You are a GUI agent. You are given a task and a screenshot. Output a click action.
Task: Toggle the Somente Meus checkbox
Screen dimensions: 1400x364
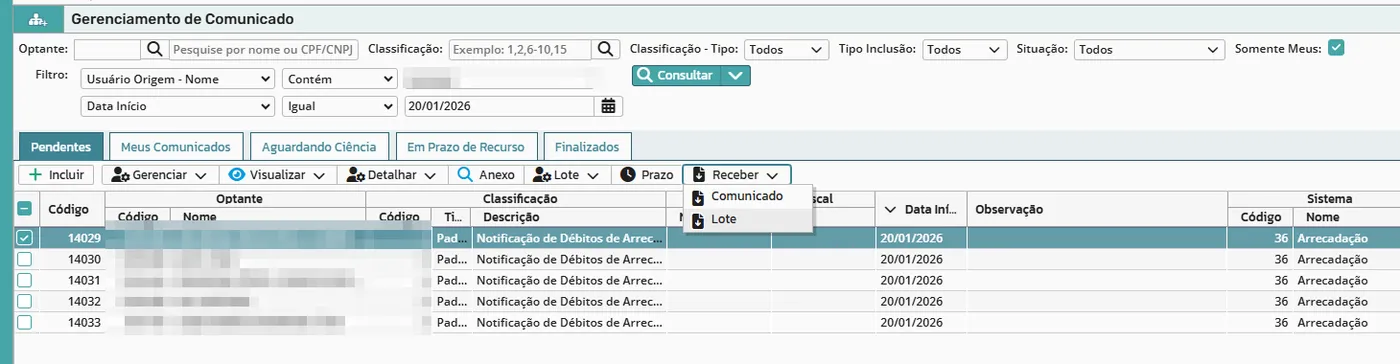(1335, 48)
